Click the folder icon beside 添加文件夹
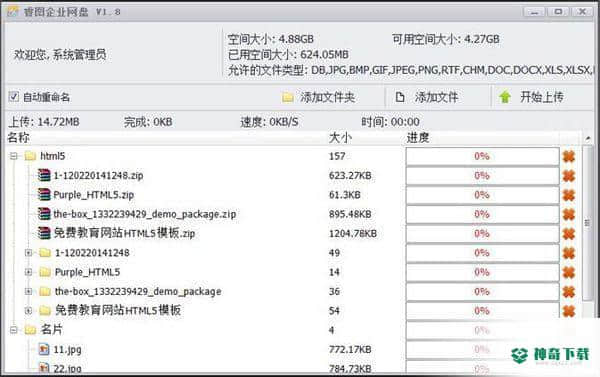 (288, 98)
